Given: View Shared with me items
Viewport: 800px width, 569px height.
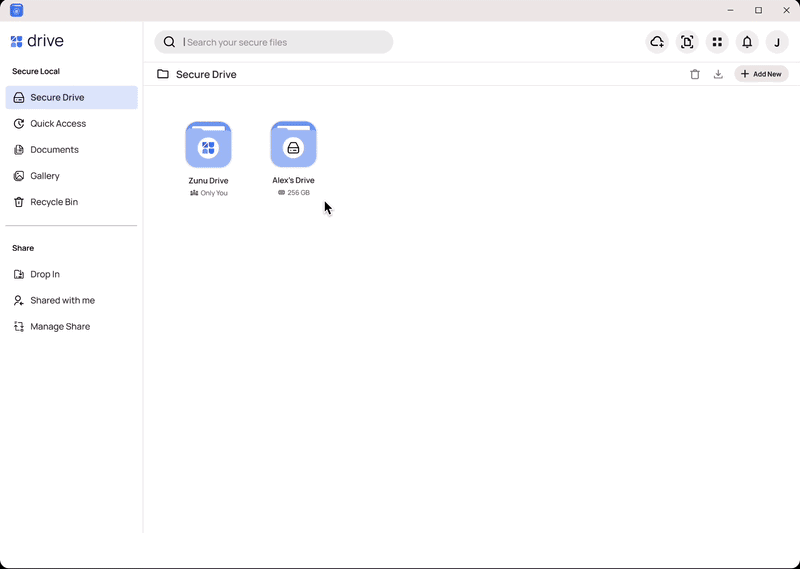Looking at the screenshot, I should point(62,300).
